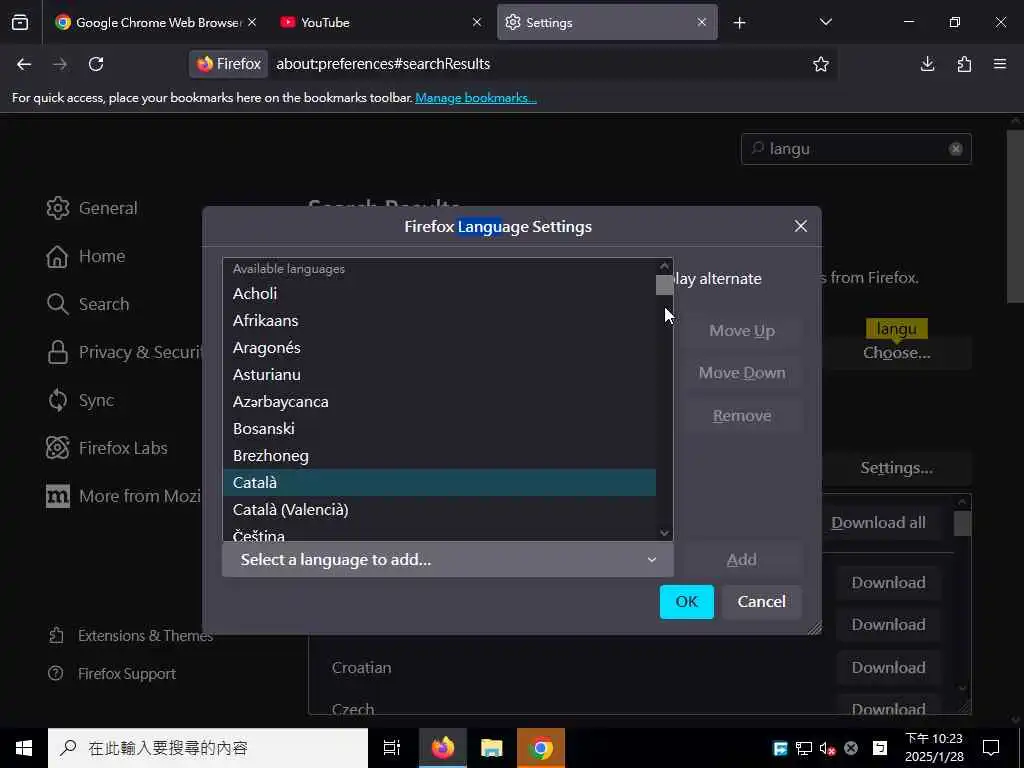Click the settings search field containing langu

[x=856, y=149]
